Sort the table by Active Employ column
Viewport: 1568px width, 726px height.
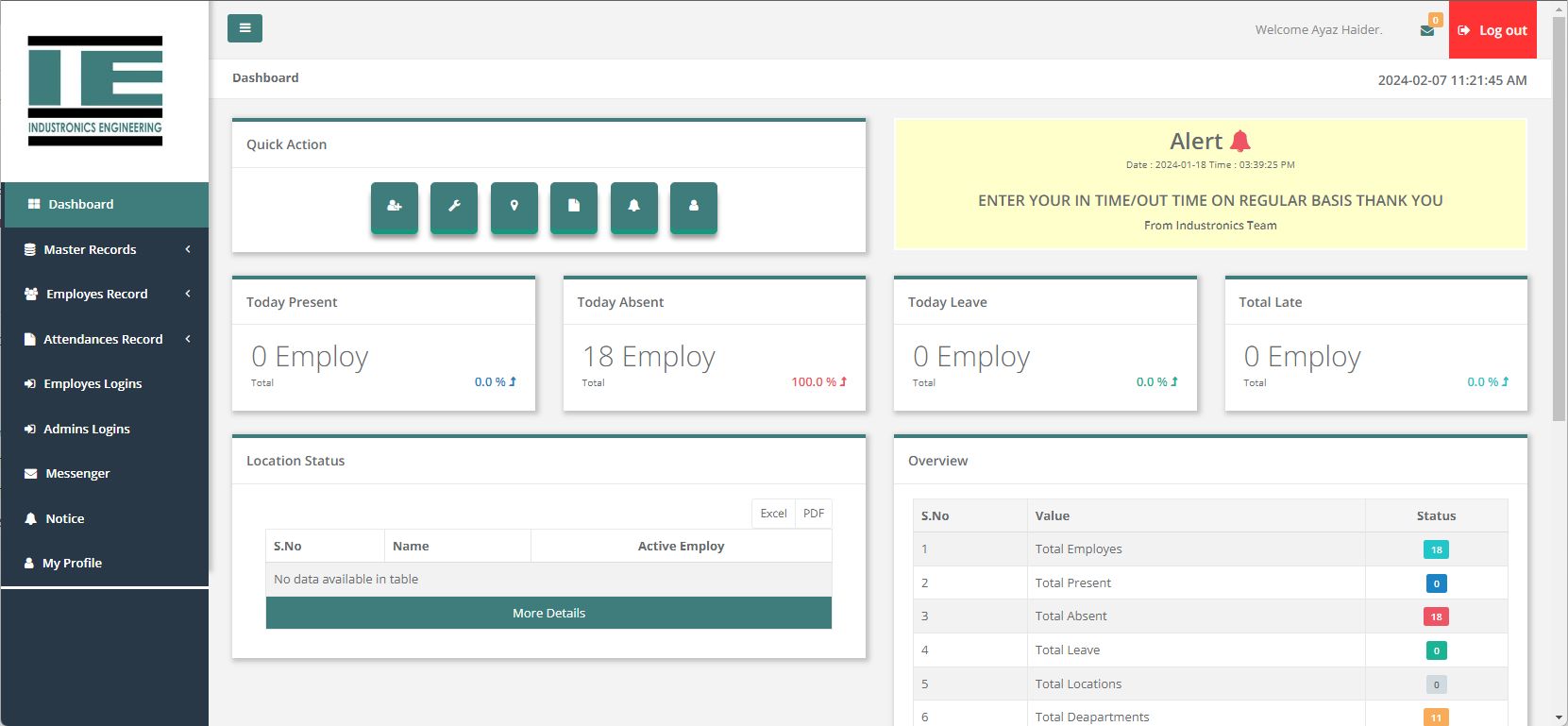coord(681,546)
